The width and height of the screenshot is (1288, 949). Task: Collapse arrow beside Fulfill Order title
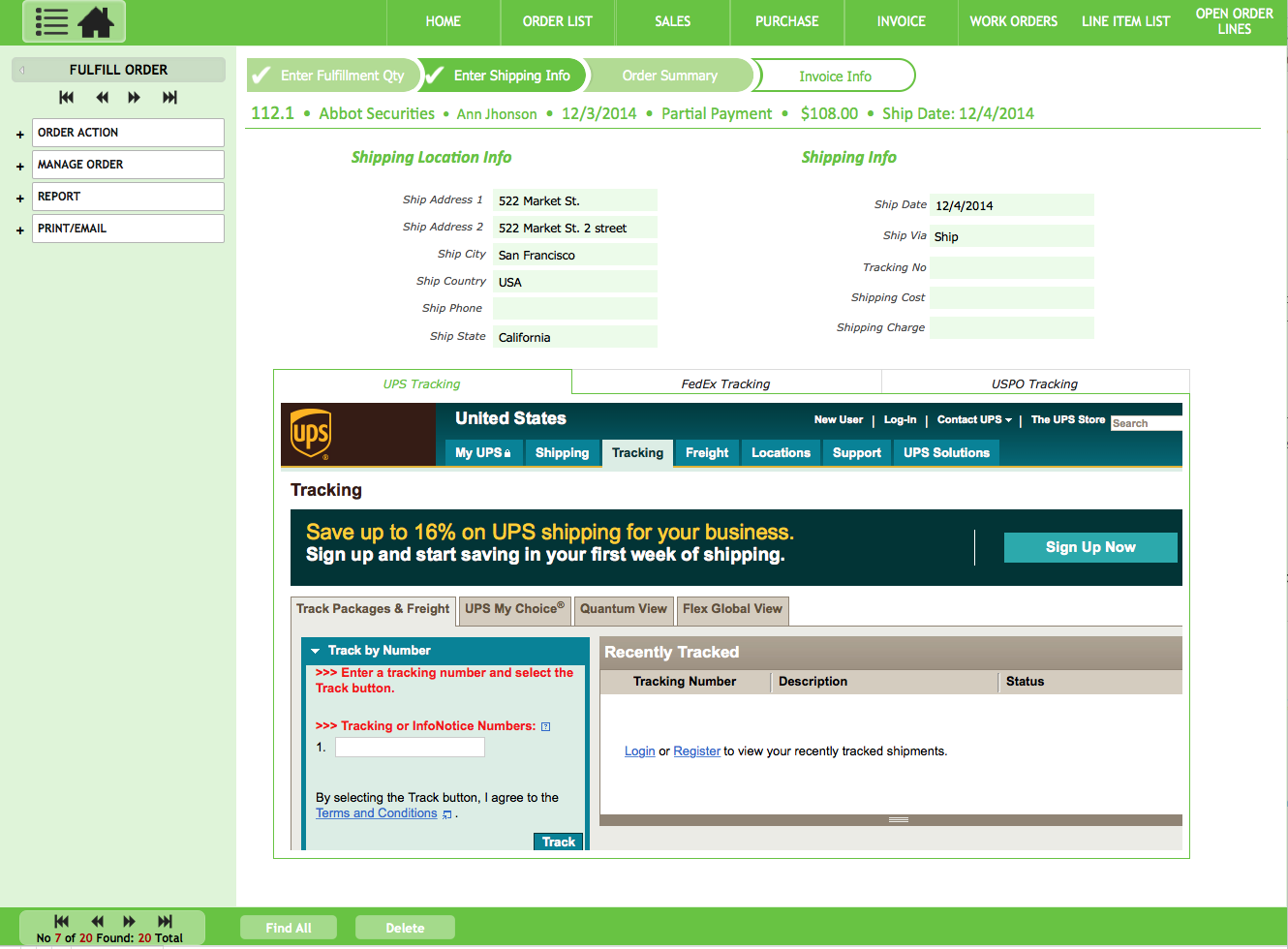[21, 70]
